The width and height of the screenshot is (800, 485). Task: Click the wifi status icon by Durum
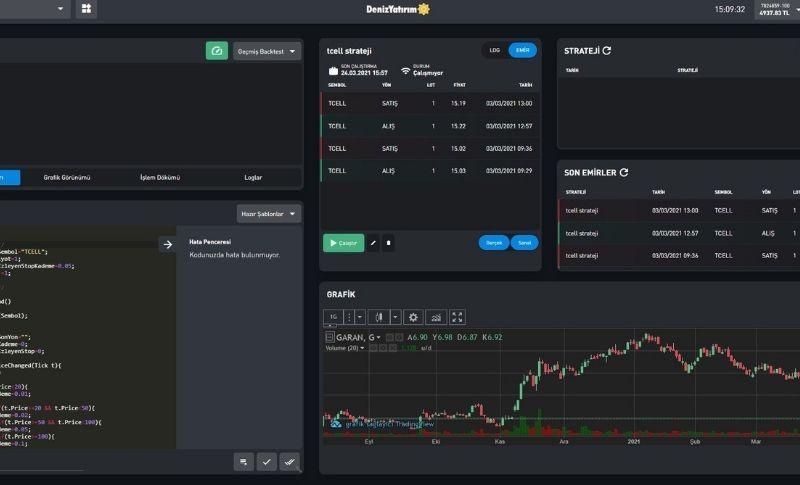click(x=406, y=71)
